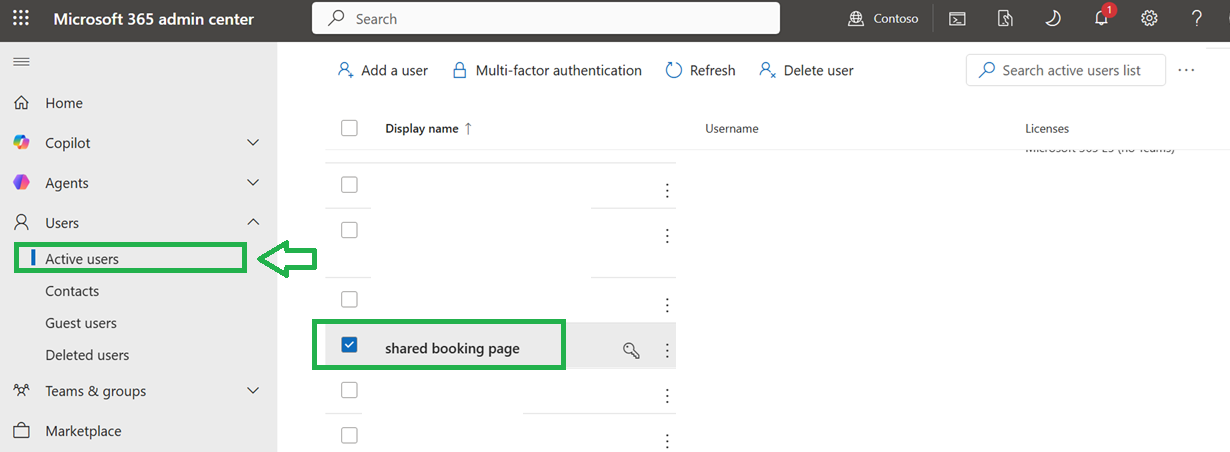Tick the checkbox two rows below shared booking page

click(x=349, y=435)
